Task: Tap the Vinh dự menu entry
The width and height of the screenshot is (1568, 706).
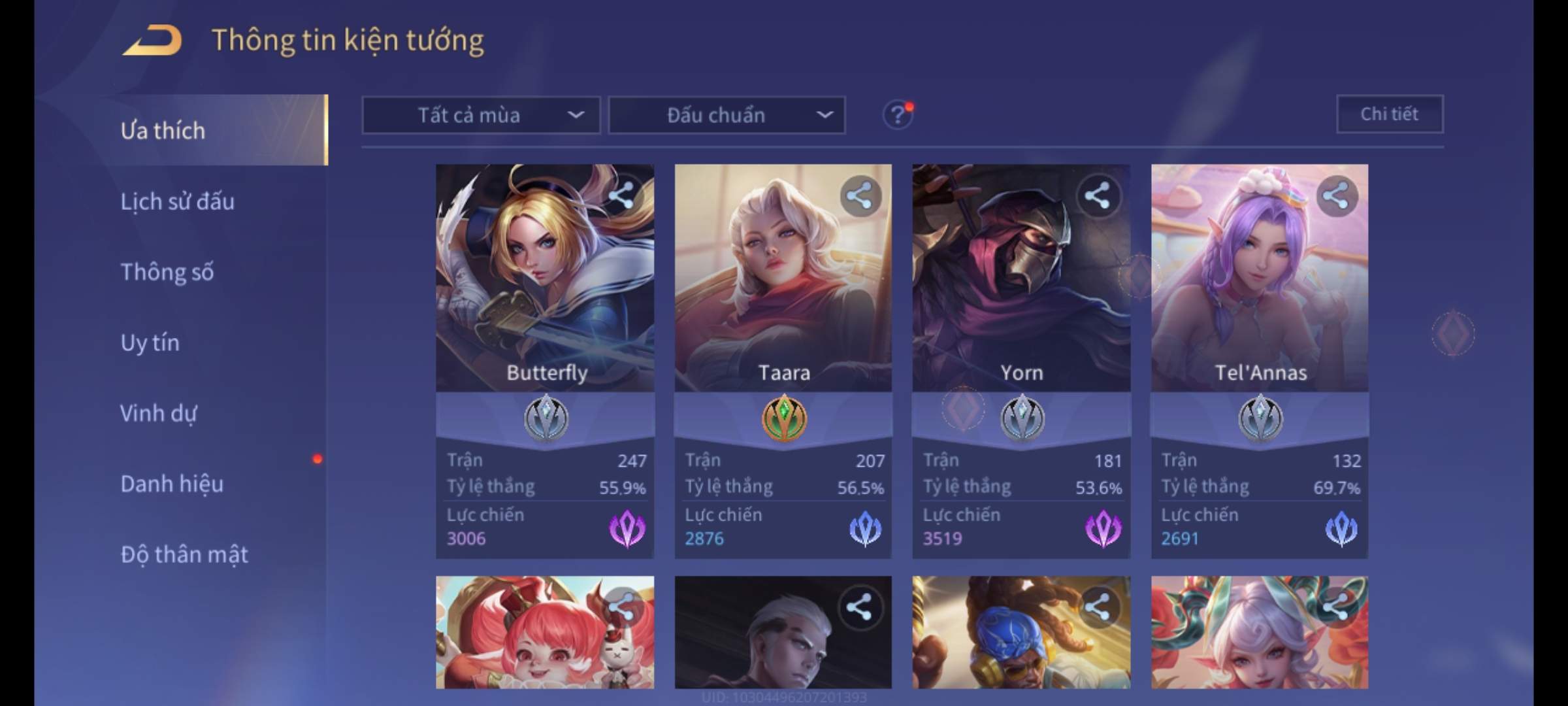Action: click(x=158, y=413)
